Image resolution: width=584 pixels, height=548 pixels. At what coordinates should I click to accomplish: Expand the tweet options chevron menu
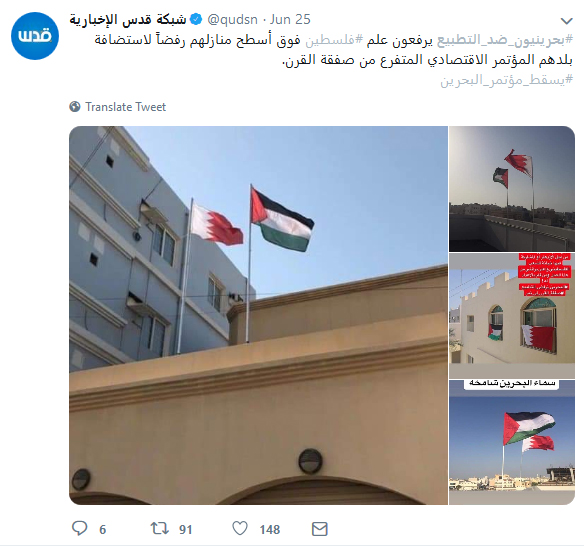pos(566,21)
